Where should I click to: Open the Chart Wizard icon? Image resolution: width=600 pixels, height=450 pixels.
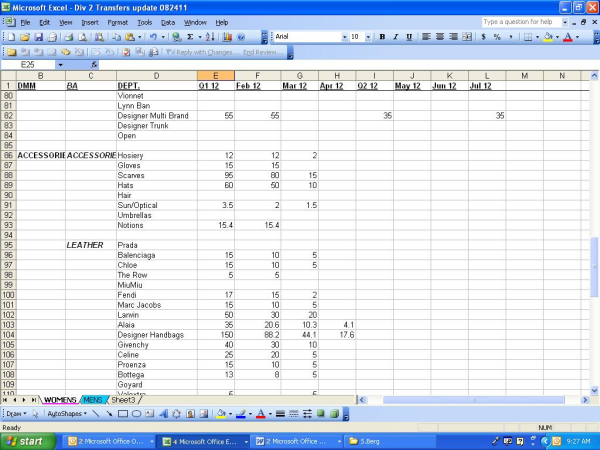click(226, 37)
